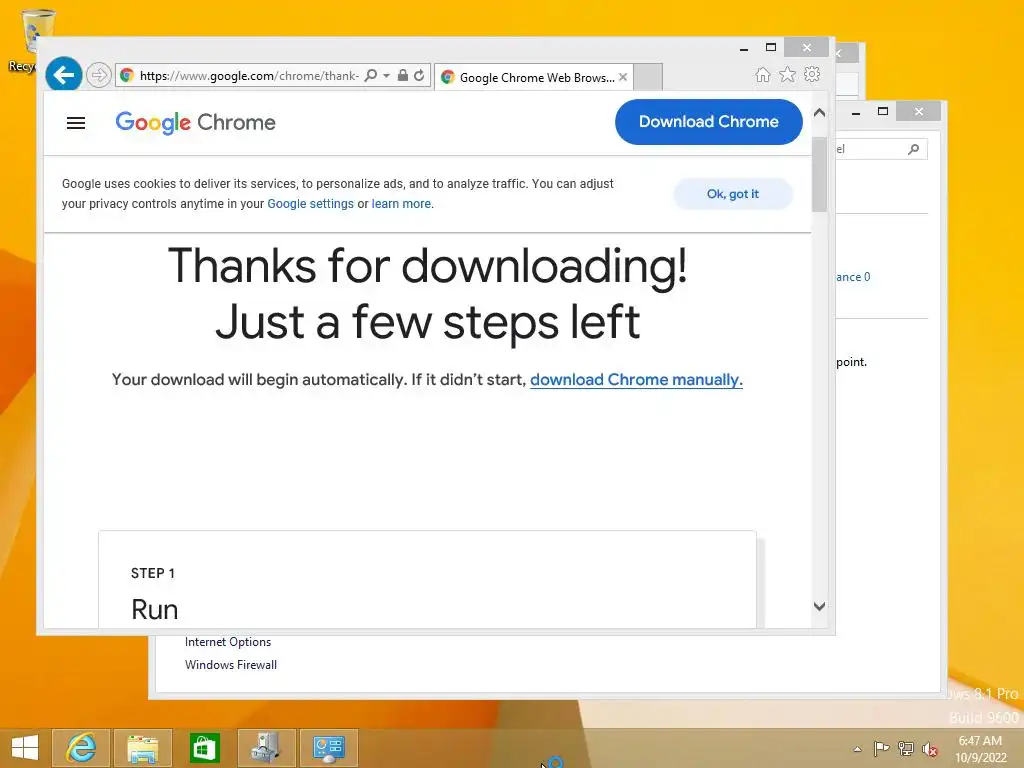Click the scroll down arrow of the page scrollbar
The height and width of the screenshot is (768, 1024).
tap(820, 606)
